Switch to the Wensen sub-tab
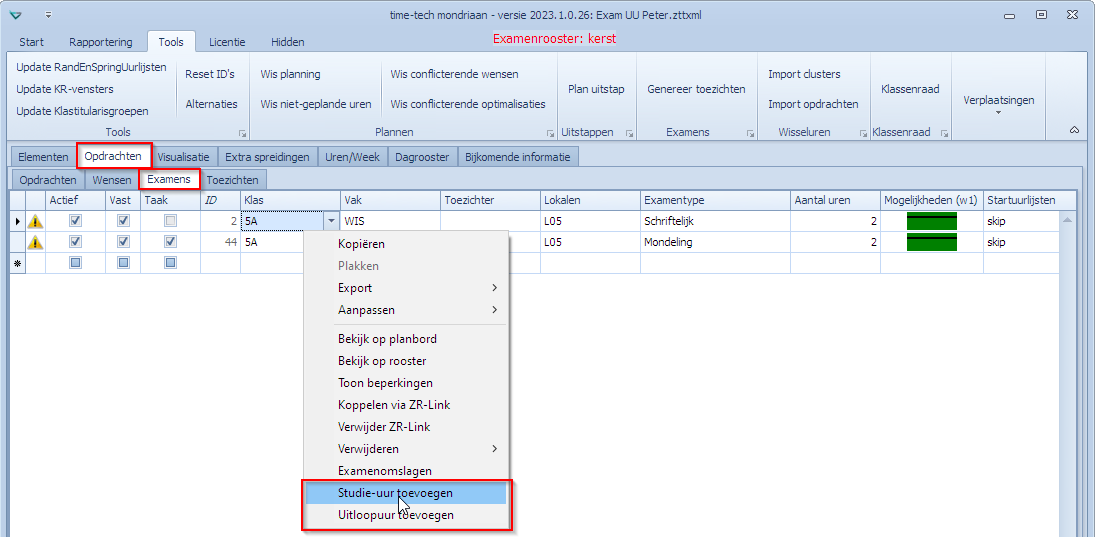This screenshot has width=1095, height=537. point(112,180)
